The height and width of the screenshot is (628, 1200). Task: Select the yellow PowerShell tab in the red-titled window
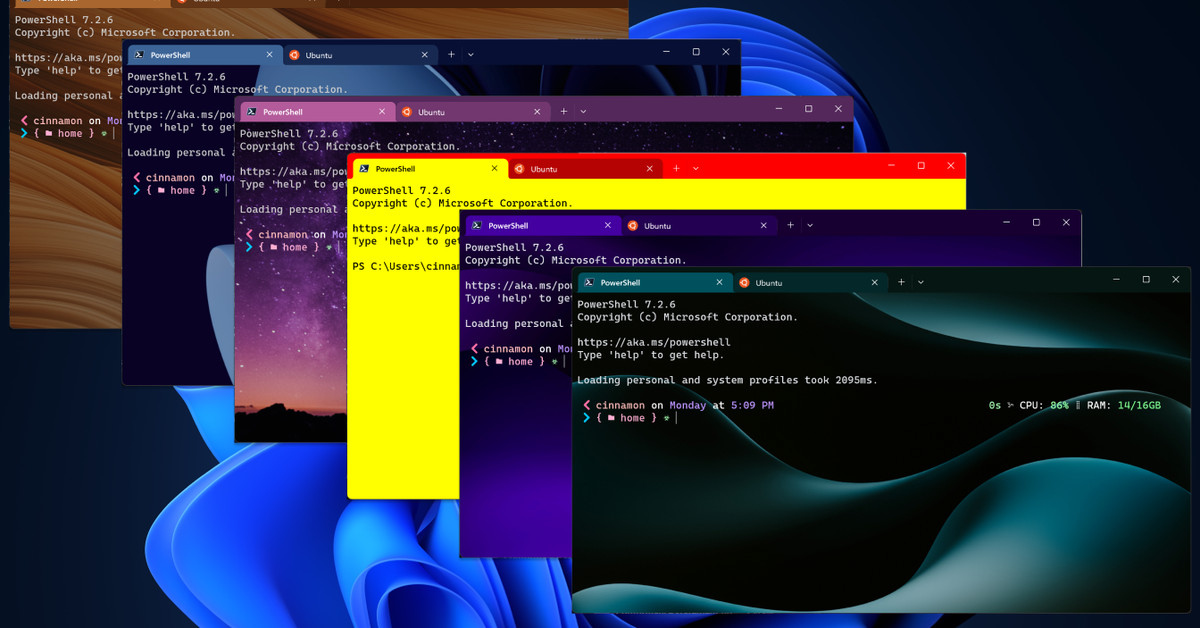tap(428, 168)
